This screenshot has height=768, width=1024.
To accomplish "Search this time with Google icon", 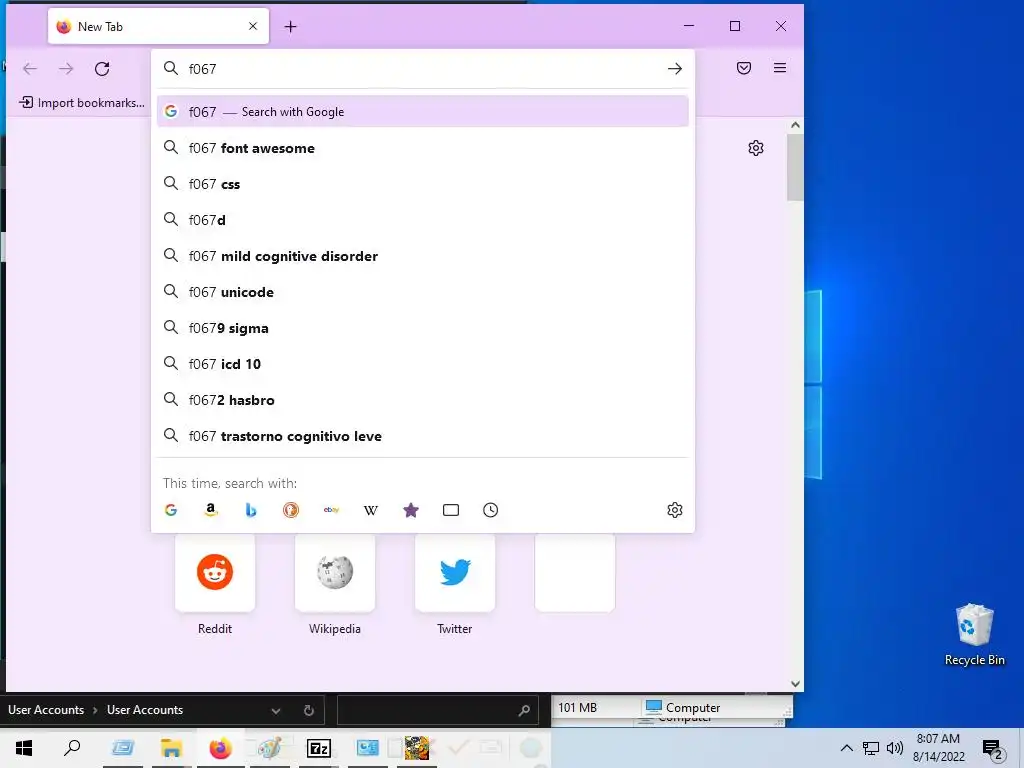I will pyautogui.click(x=171, y=510).
